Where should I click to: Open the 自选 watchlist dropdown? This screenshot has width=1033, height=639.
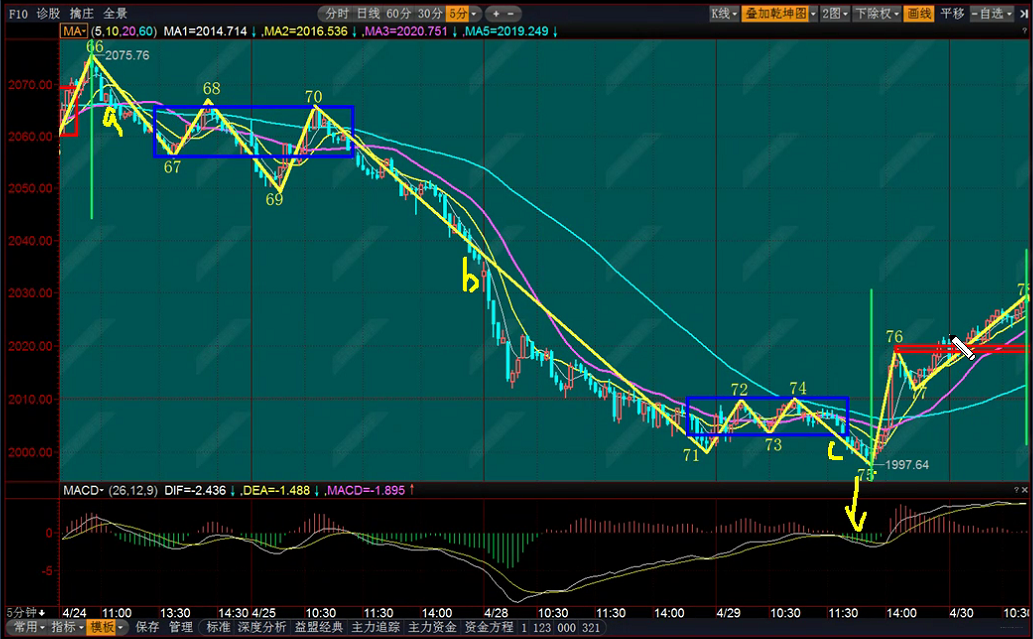point(991,13)
